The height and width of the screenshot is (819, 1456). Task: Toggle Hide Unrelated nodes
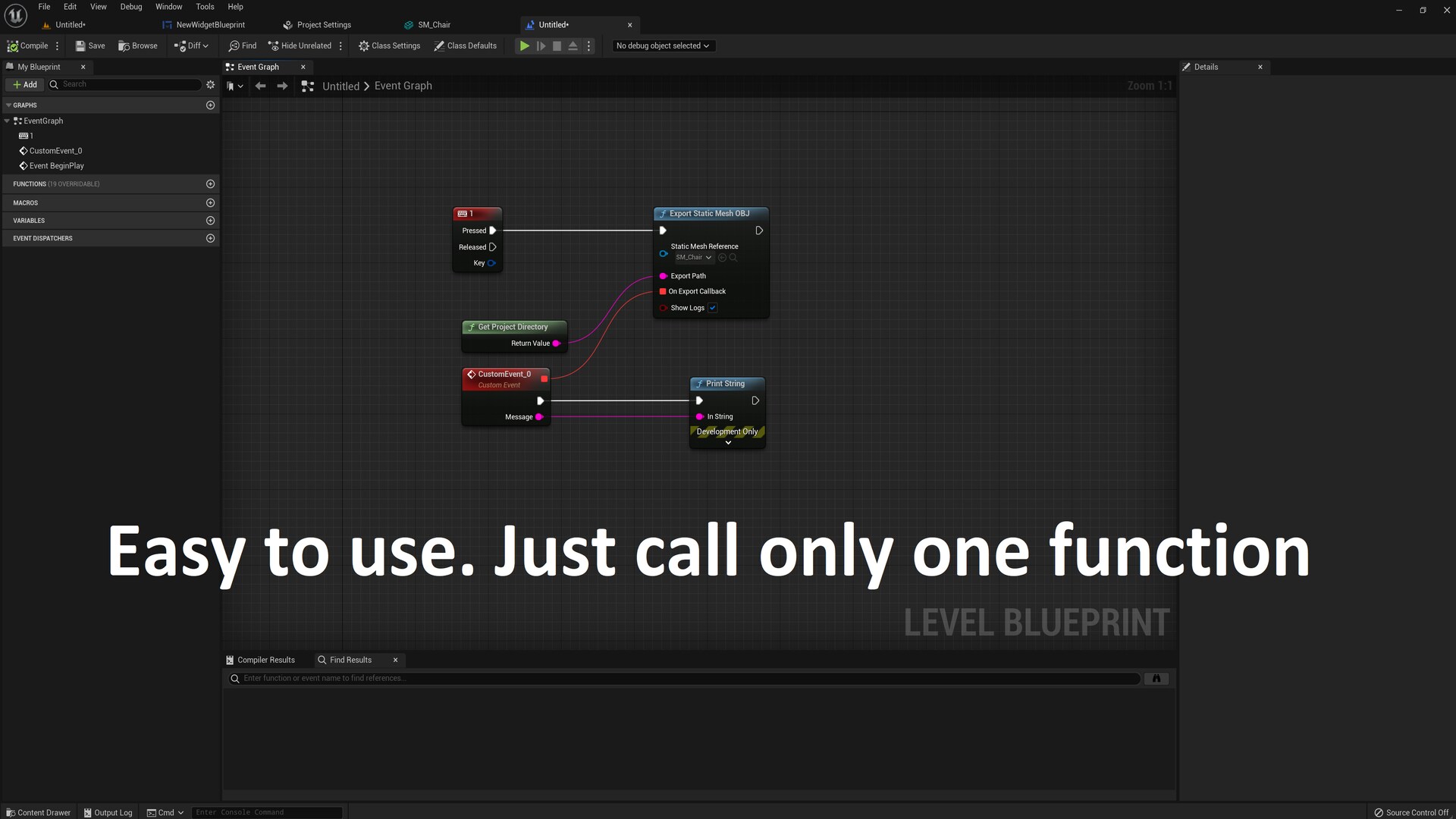coord(300,45)
